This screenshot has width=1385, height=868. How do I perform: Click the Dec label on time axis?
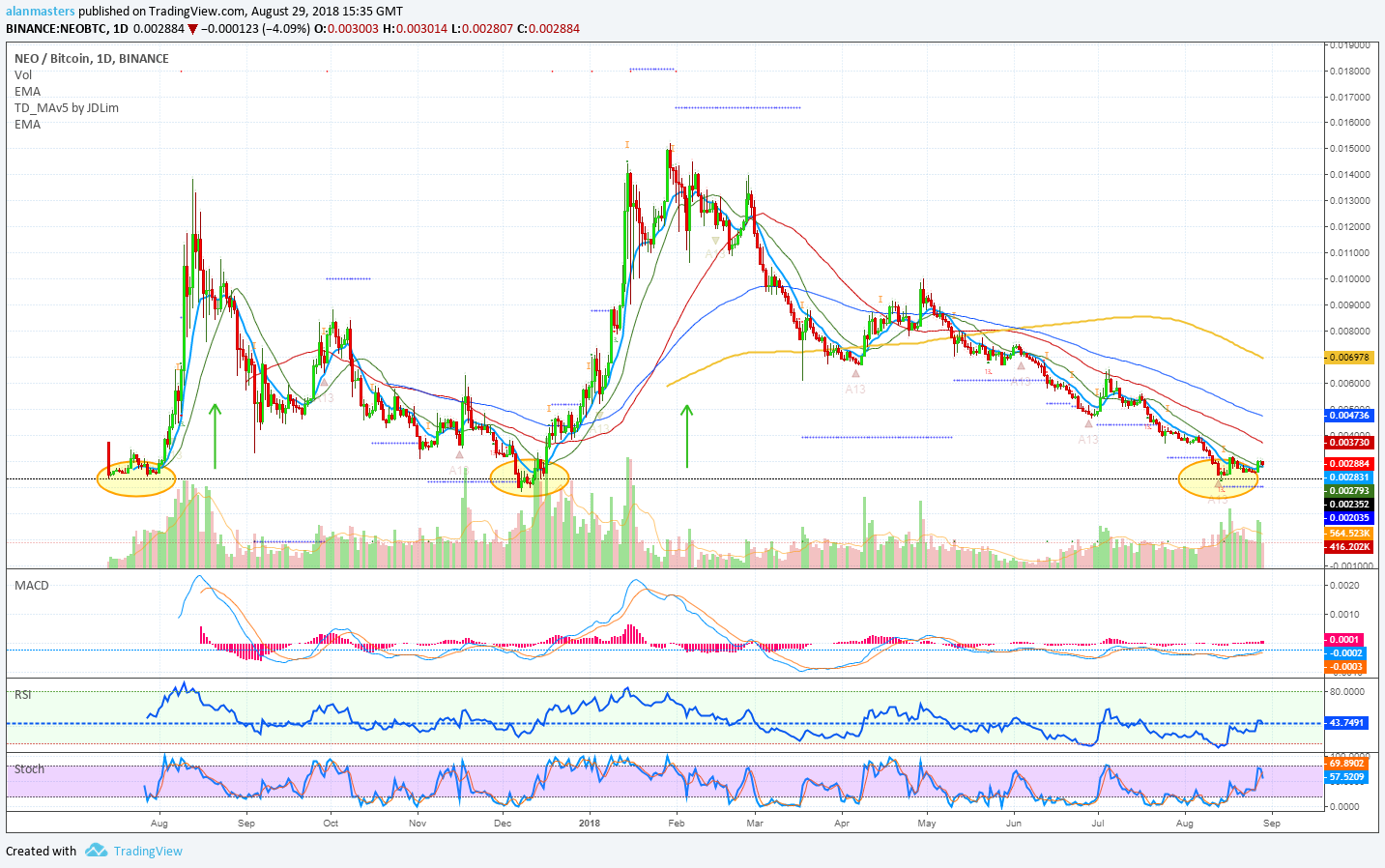503,824
